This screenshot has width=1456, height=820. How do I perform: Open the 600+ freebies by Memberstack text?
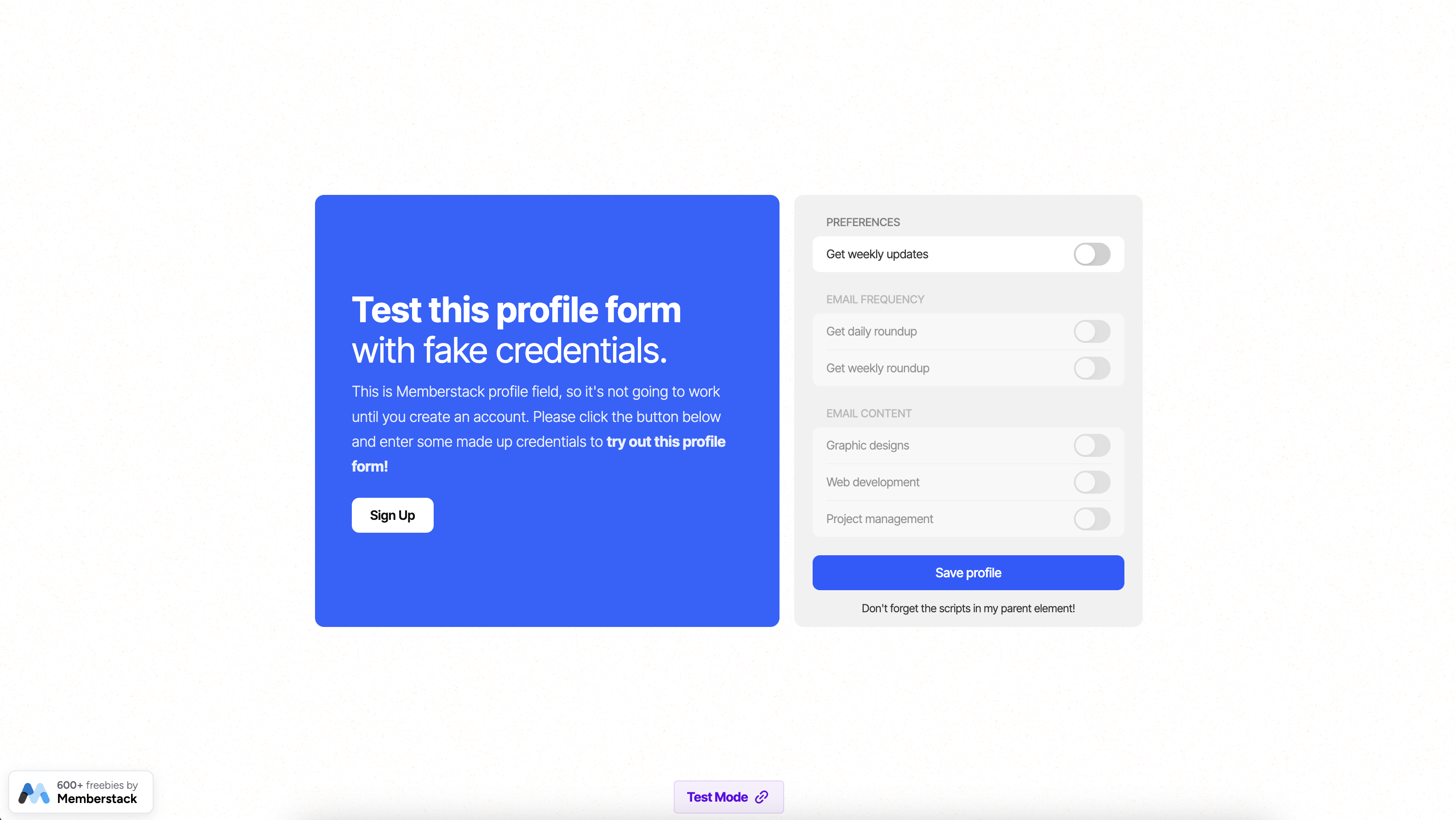point(97,792)
